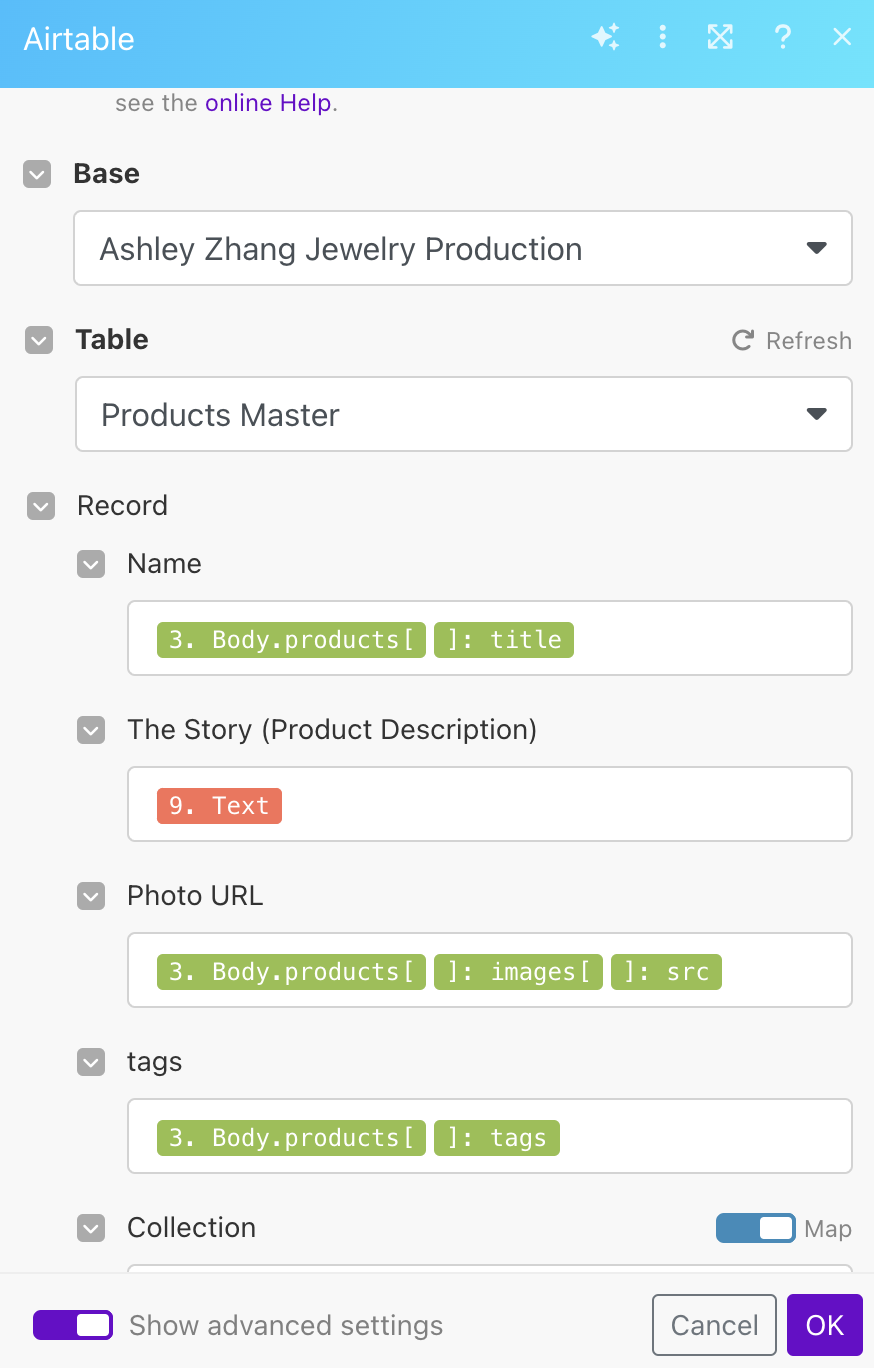The image size is (874, 1368).
Task: Close the Airtable module dialog
Action: 842,38
